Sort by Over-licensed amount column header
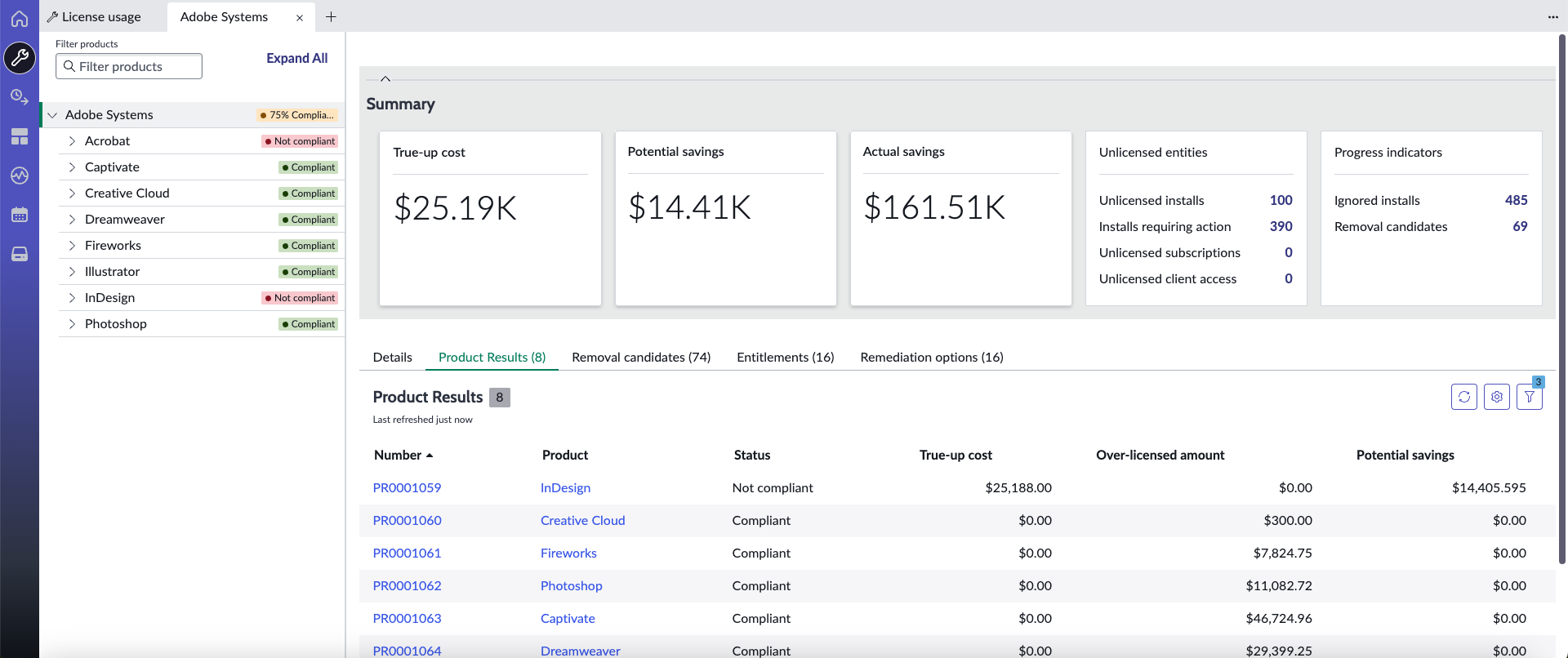This screenshot has height=658, width=1568. coord(1160,455)
